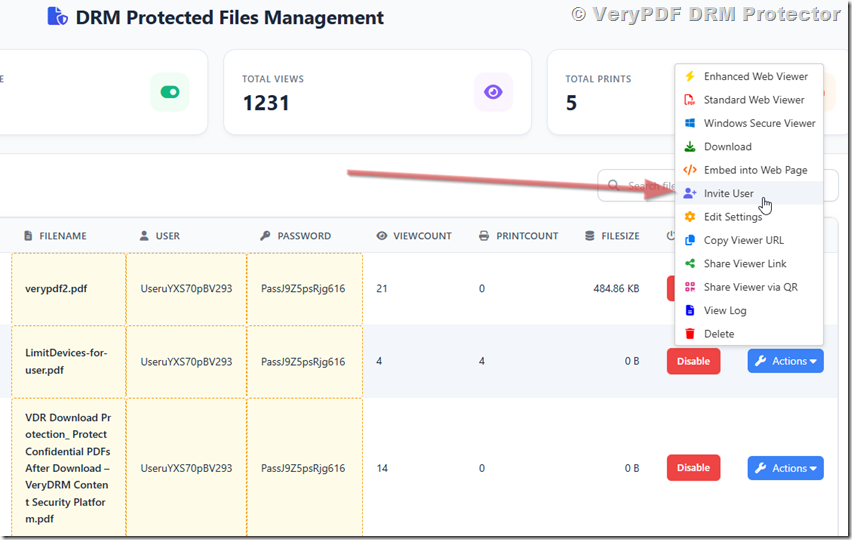This screenshot has height=540, width=852.
Task: Click the magnifier icon in search box
Action: coord(613,185)
